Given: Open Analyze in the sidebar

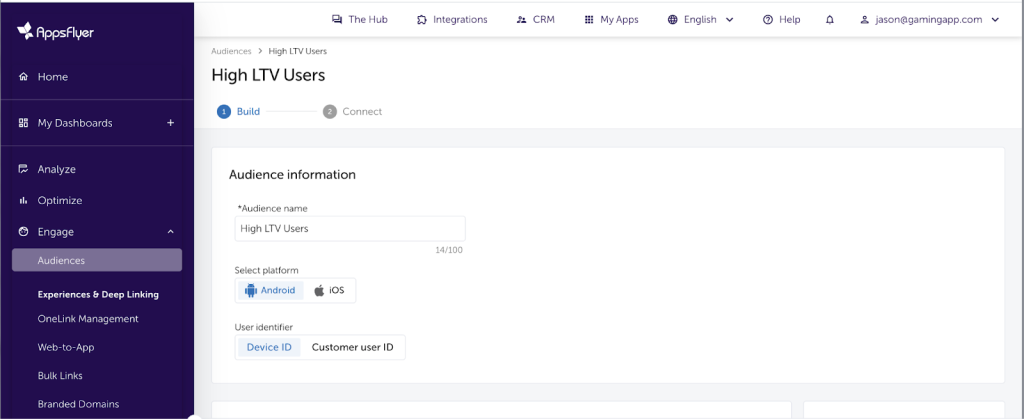Looking at the screenshot, I should point(56,169).
